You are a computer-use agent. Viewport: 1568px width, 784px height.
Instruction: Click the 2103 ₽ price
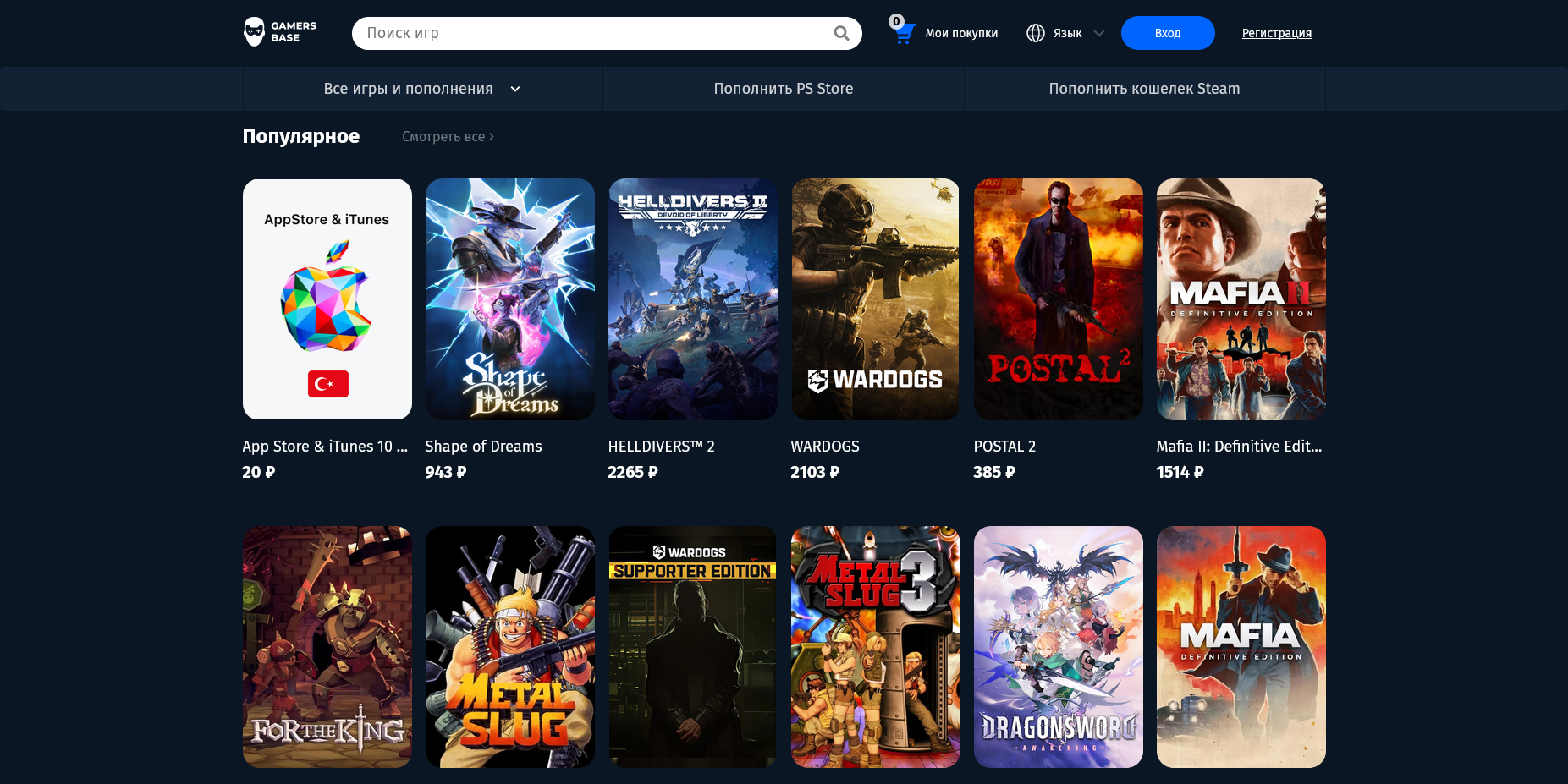pyautogui.click(x=815, y=472)
